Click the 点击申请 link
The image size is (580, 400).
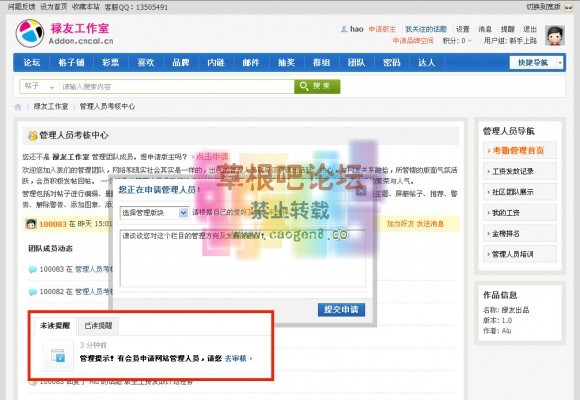point(212,157)
